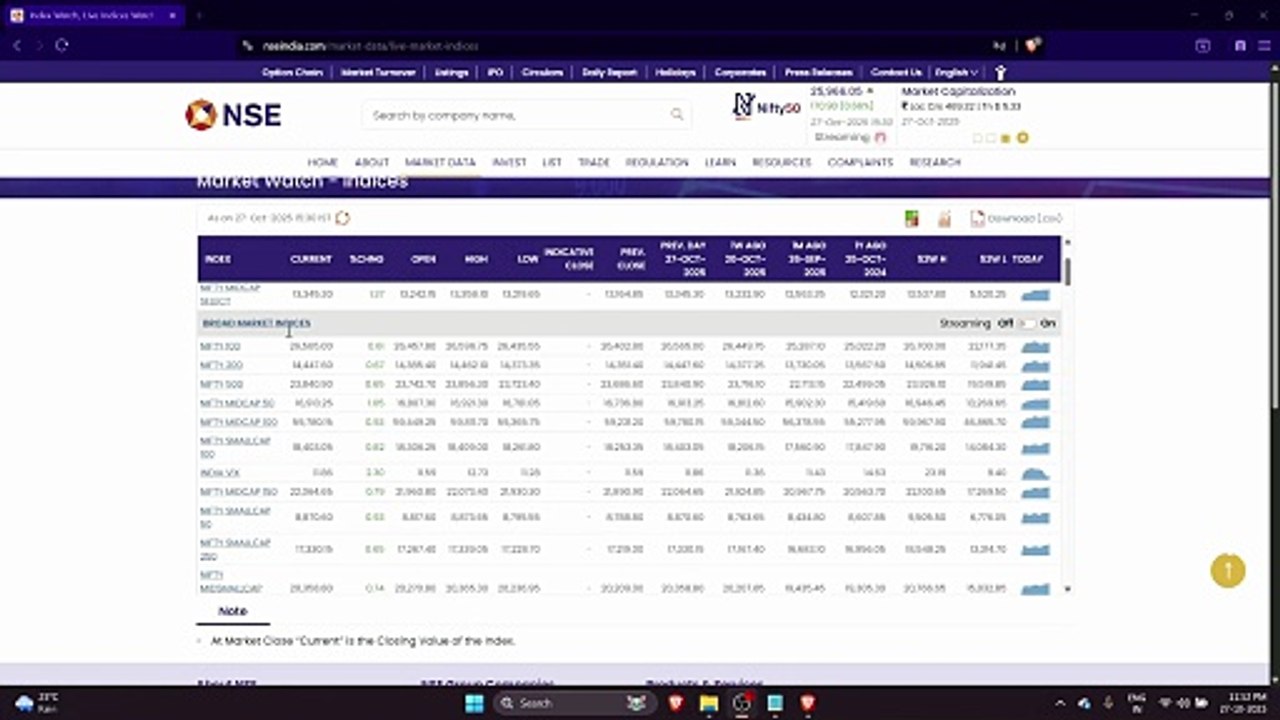Select the yellow circular theme option

pos(1022,138)
